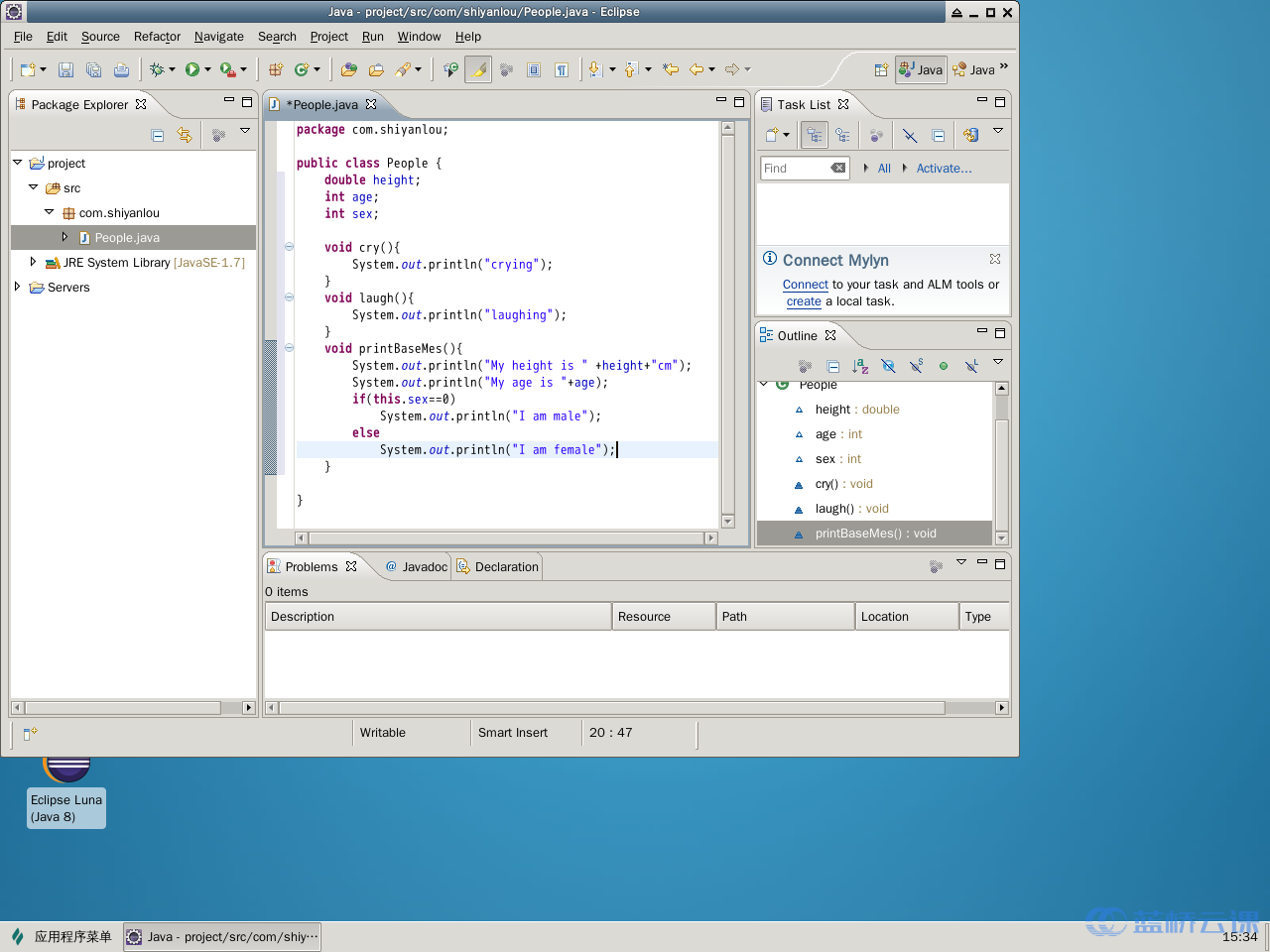The height and width of the screenshot is (952, 1270).
Task: Toggle Block Selection Mode in toolbar
Action: [534, 69]
